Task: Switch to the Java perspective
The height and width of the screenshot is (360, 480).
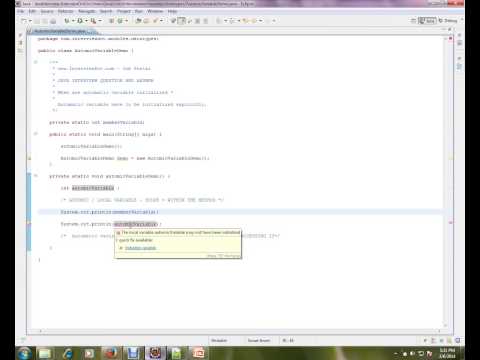Action: (427, 21)
